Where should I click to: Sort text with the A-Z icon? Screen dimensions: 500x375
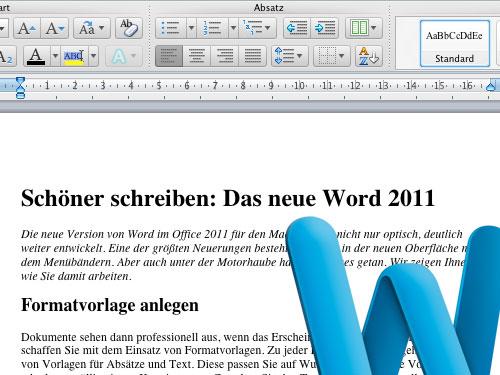tap(369, 56)
